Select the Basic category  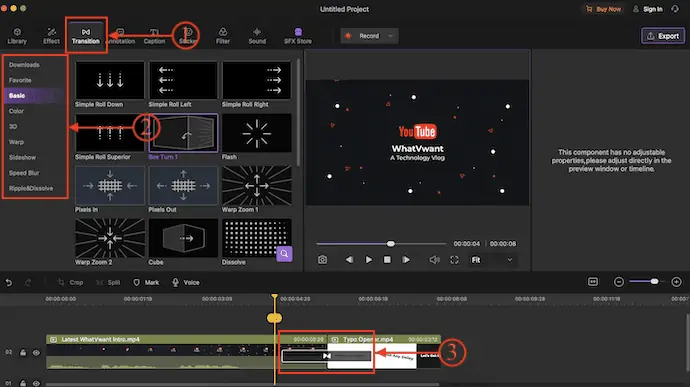point(33,96)
